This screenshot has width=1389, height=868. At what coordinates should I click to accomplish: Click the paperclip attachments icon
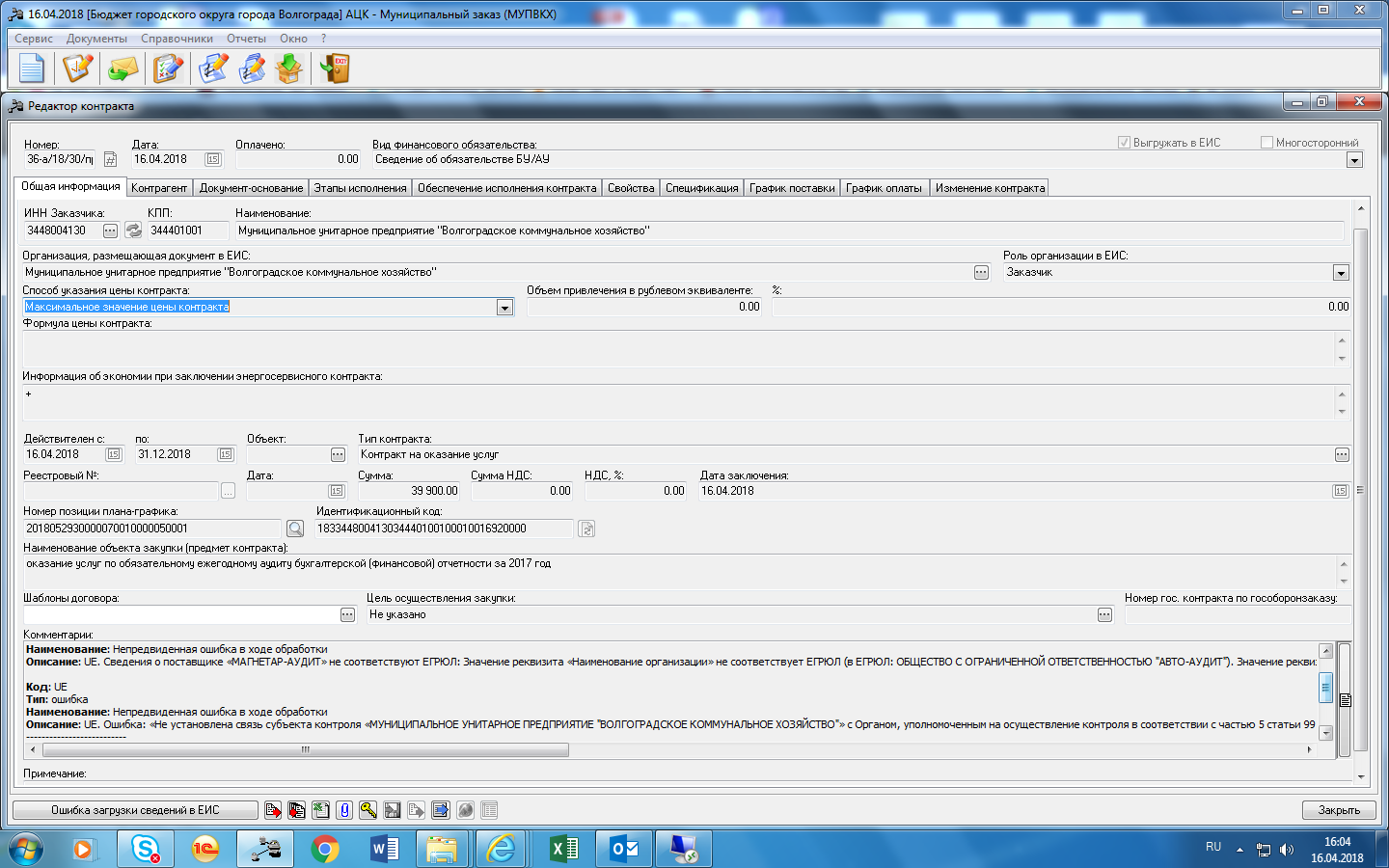click(x=344, y=810)
